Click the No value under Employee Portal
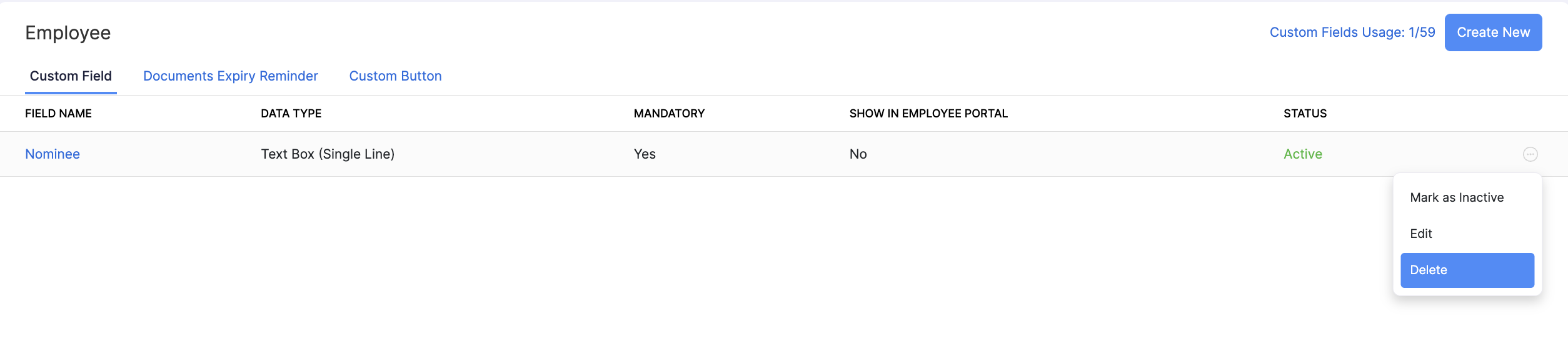This screenshot has height=341, width=1568. 858,154
